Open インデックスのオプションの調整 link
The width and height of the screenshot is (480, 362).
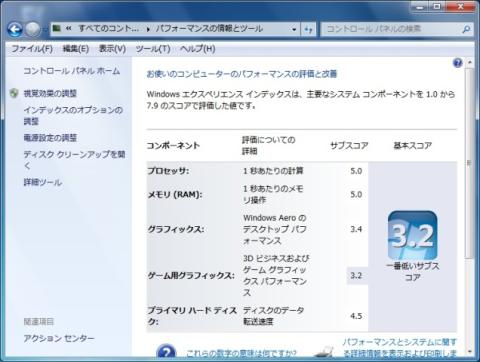pyautogui.click(x=73, y=115)
